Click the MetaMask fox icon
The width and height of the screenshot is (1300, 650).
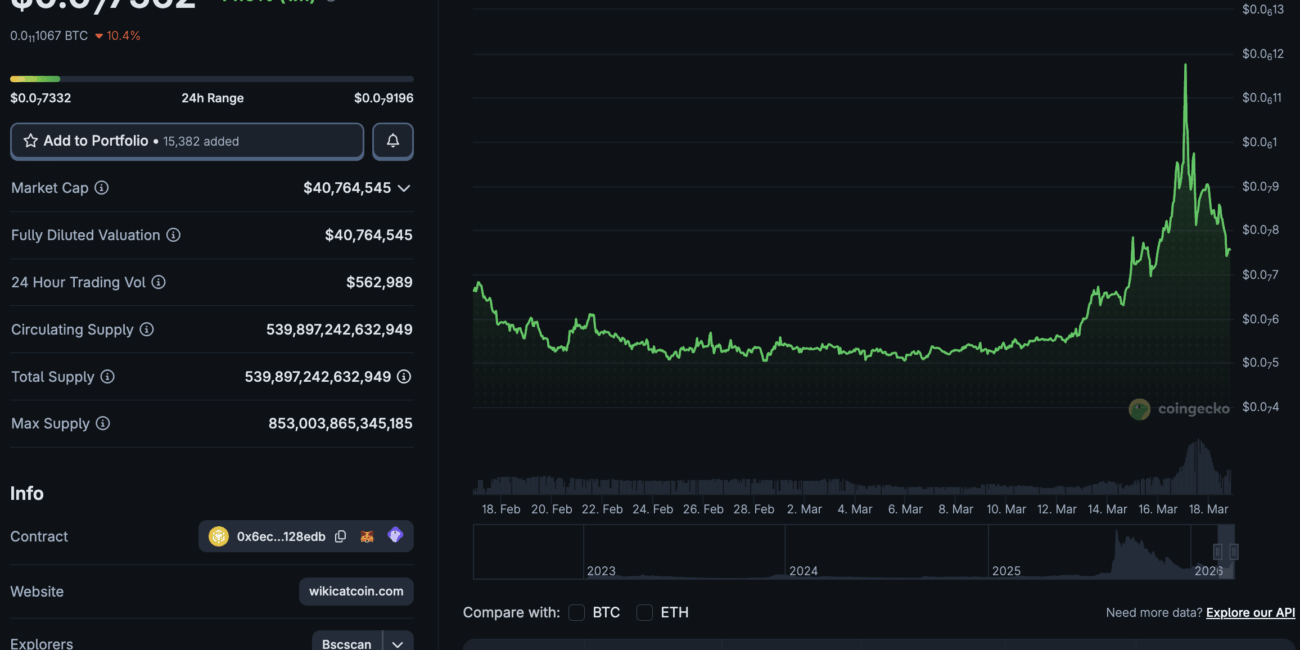368,537
